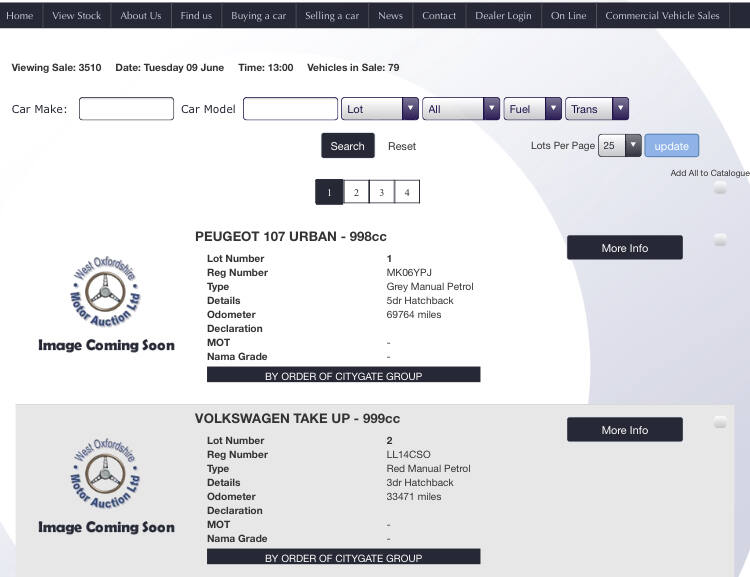Open More Info for Peugeot 107
The image size is (750, 577).
click(x=625, y=247)
